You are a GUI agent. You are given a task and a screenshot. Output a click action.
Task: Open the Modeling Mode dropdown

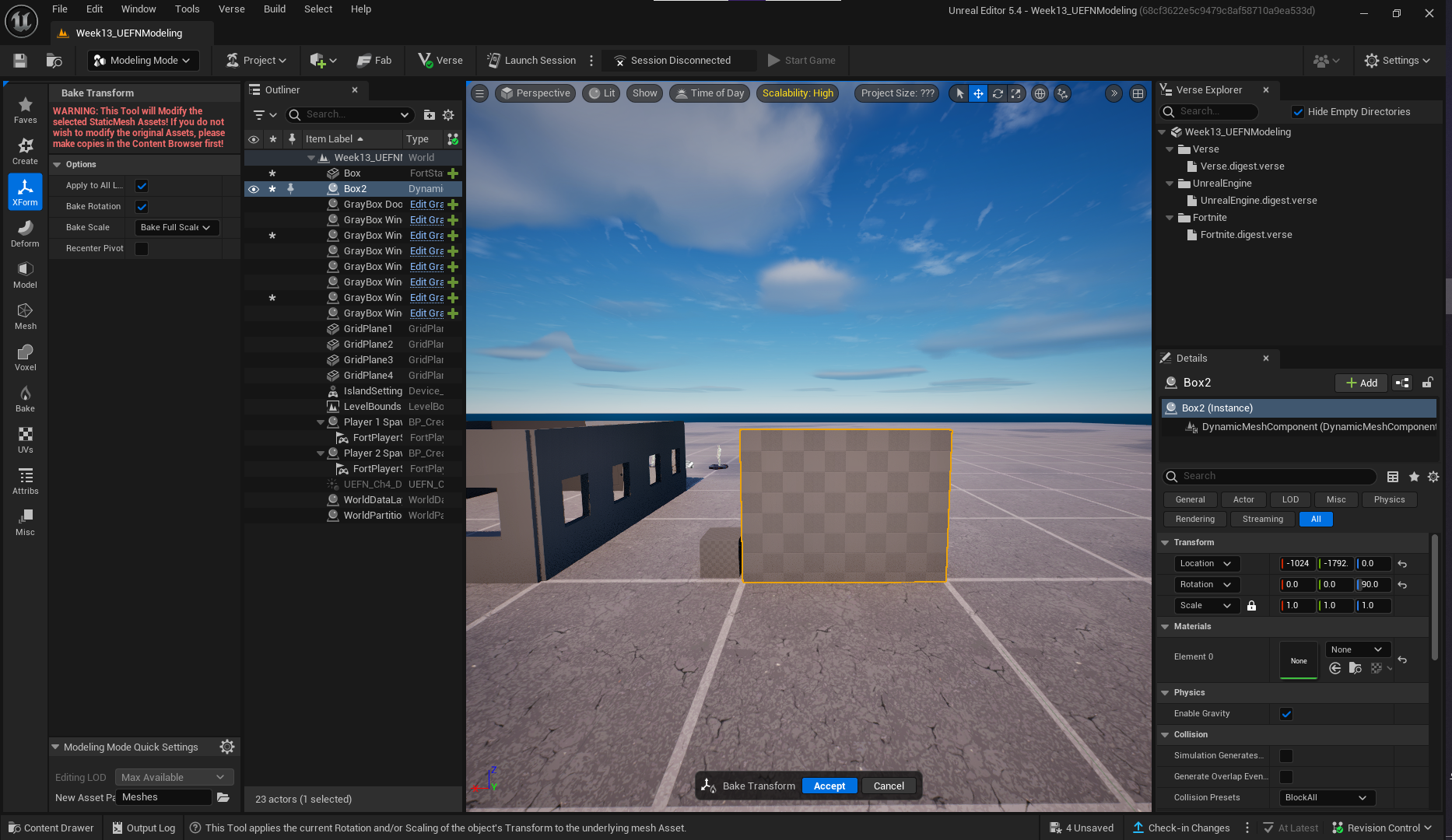[142, 60]
